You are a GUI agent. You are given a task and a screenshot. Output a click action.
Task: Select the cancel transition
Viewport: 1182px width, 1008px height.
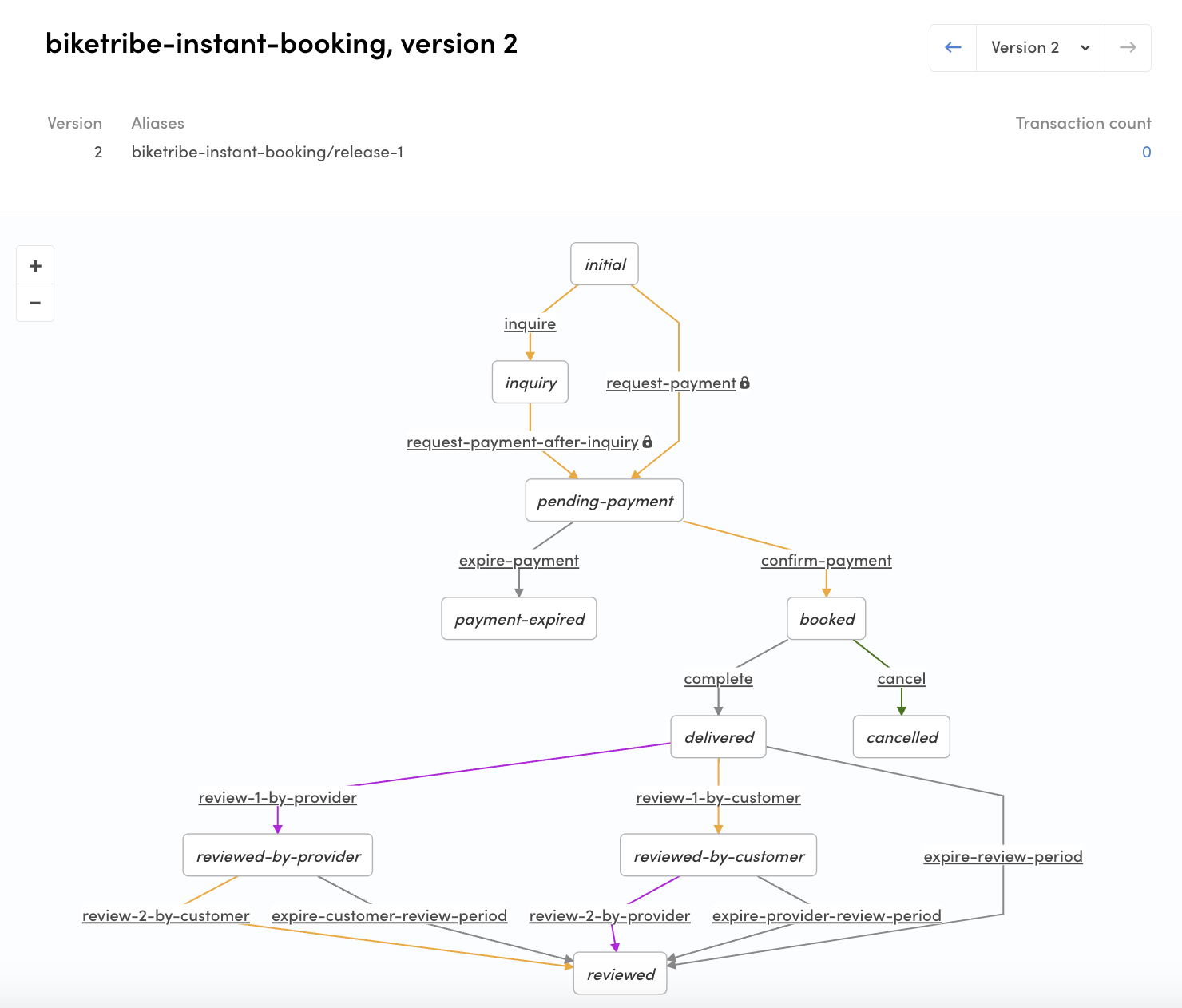(901, 678)
